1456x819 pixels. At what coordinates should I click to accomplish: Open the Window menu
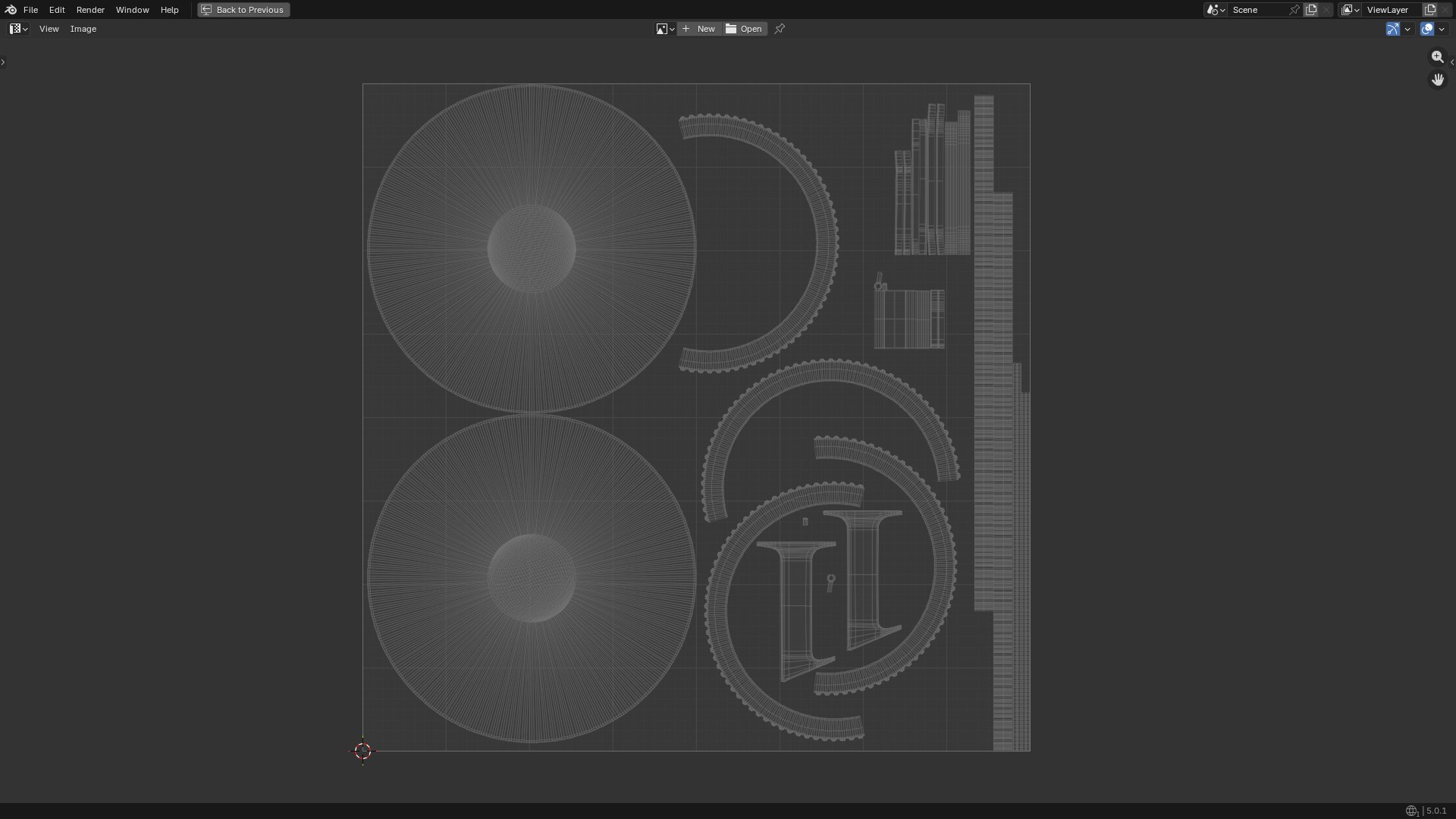pos(132,10)
